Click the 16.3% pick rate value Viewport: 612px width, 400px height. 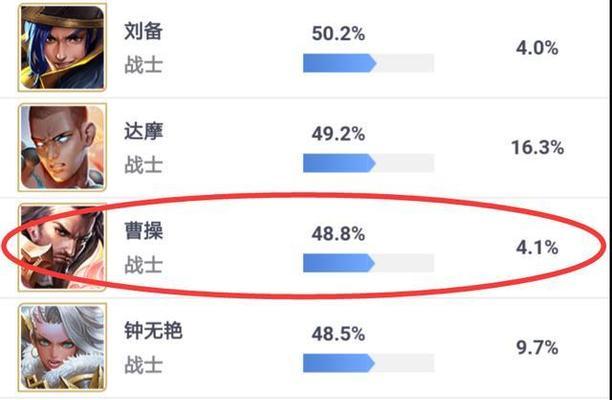click(x=537, y=148)
